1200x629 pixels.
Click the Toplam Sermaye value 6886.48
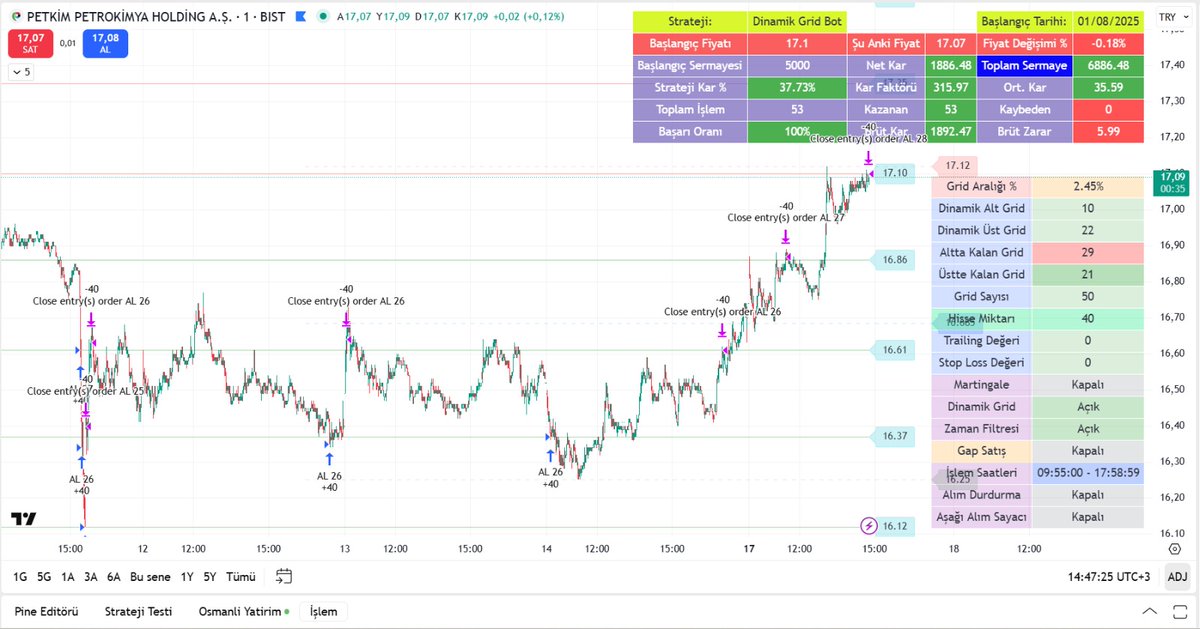click(1107, 65)
